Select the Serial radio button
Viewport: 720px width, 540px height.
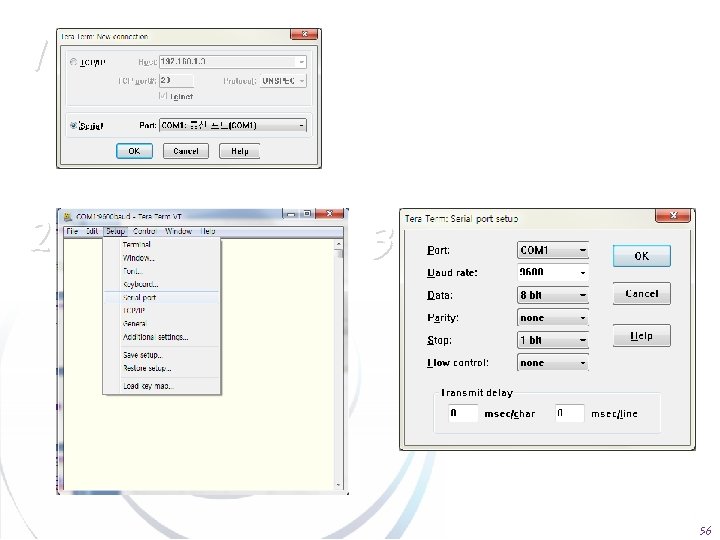tap(73, 125)
